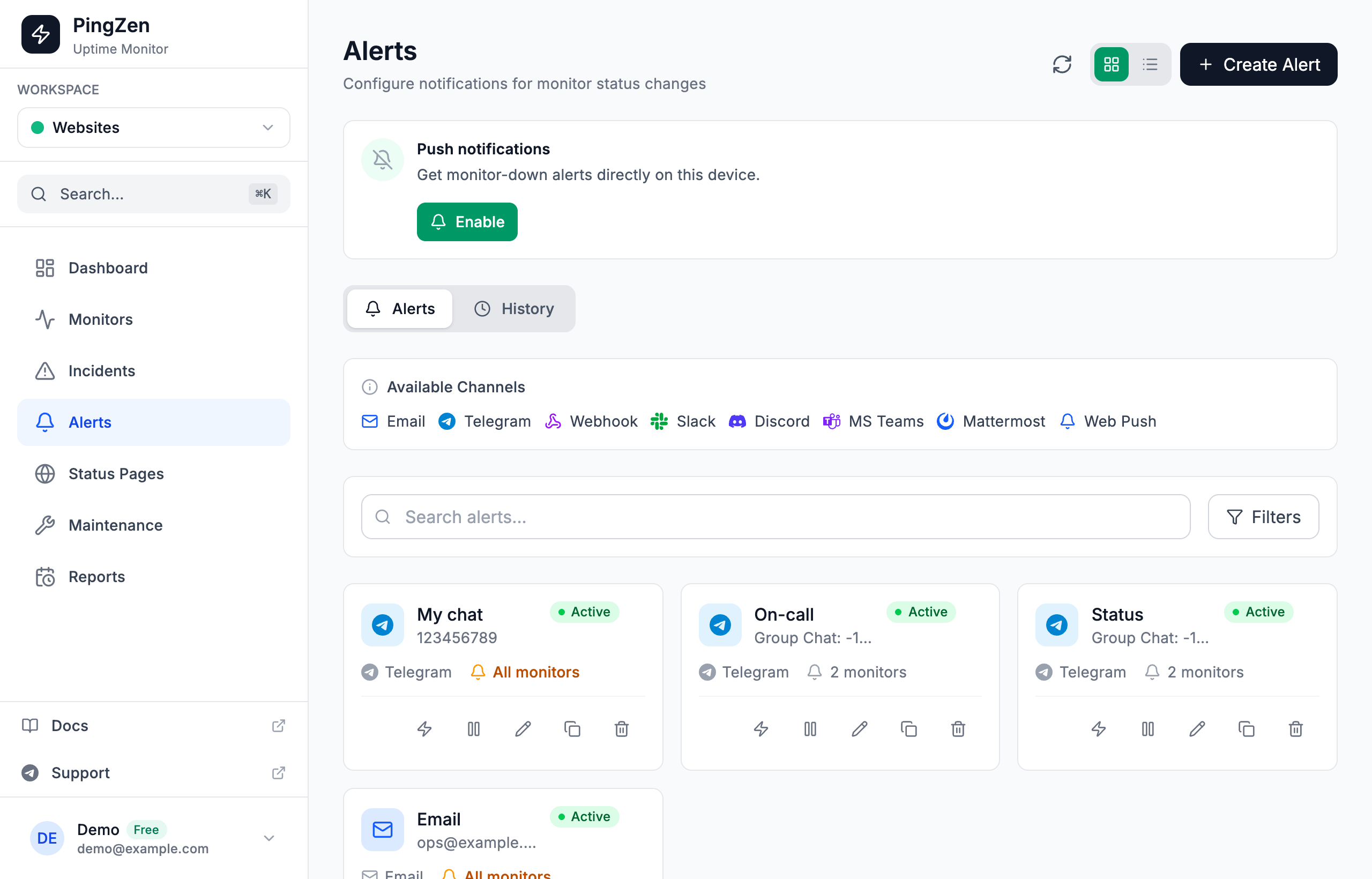Click the MS Teams channel icon
1372x879 pixels.
(x=831, y=421)
